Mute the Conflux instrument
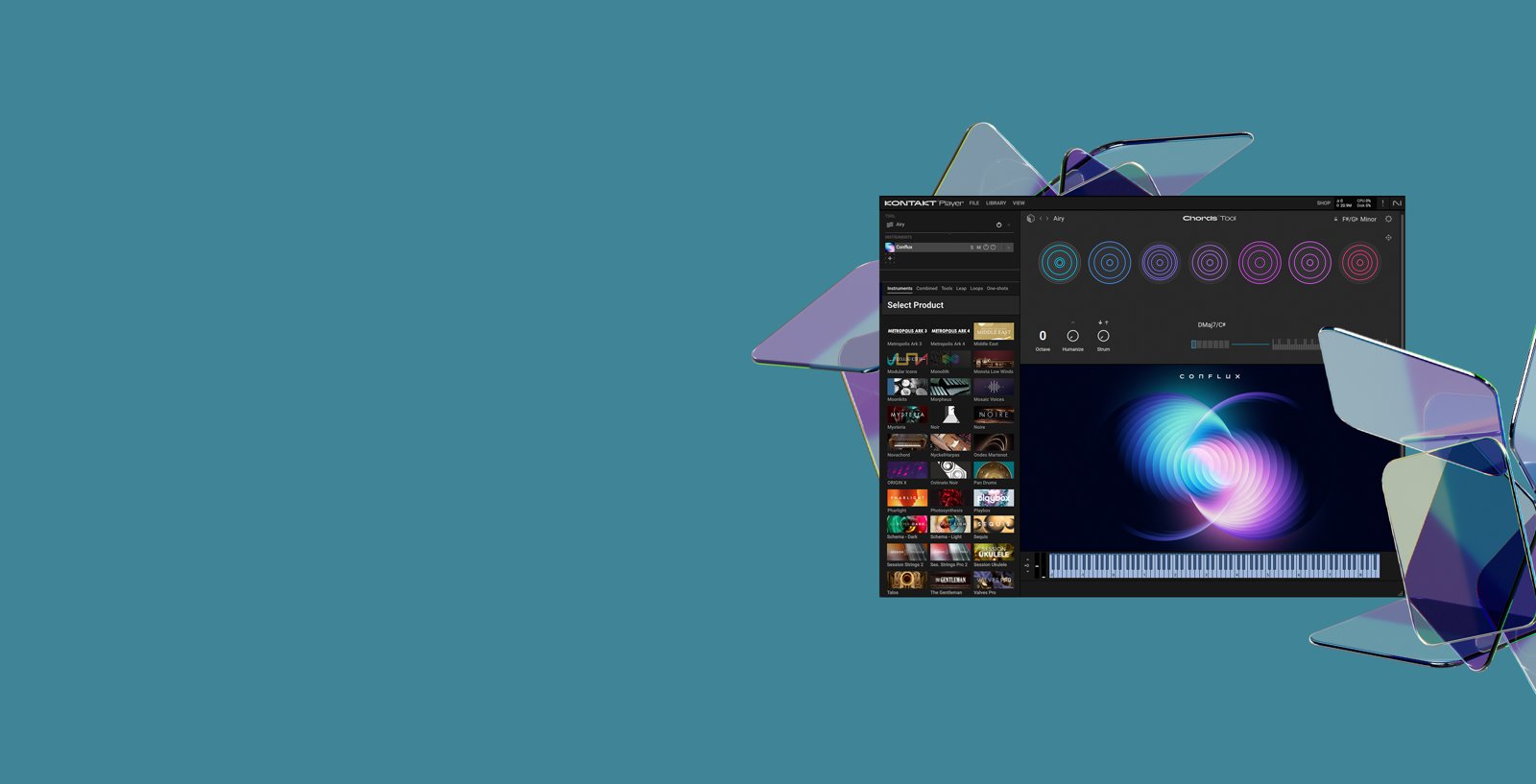Screen dimensions: 1536x784 click(x=978, y=248)
